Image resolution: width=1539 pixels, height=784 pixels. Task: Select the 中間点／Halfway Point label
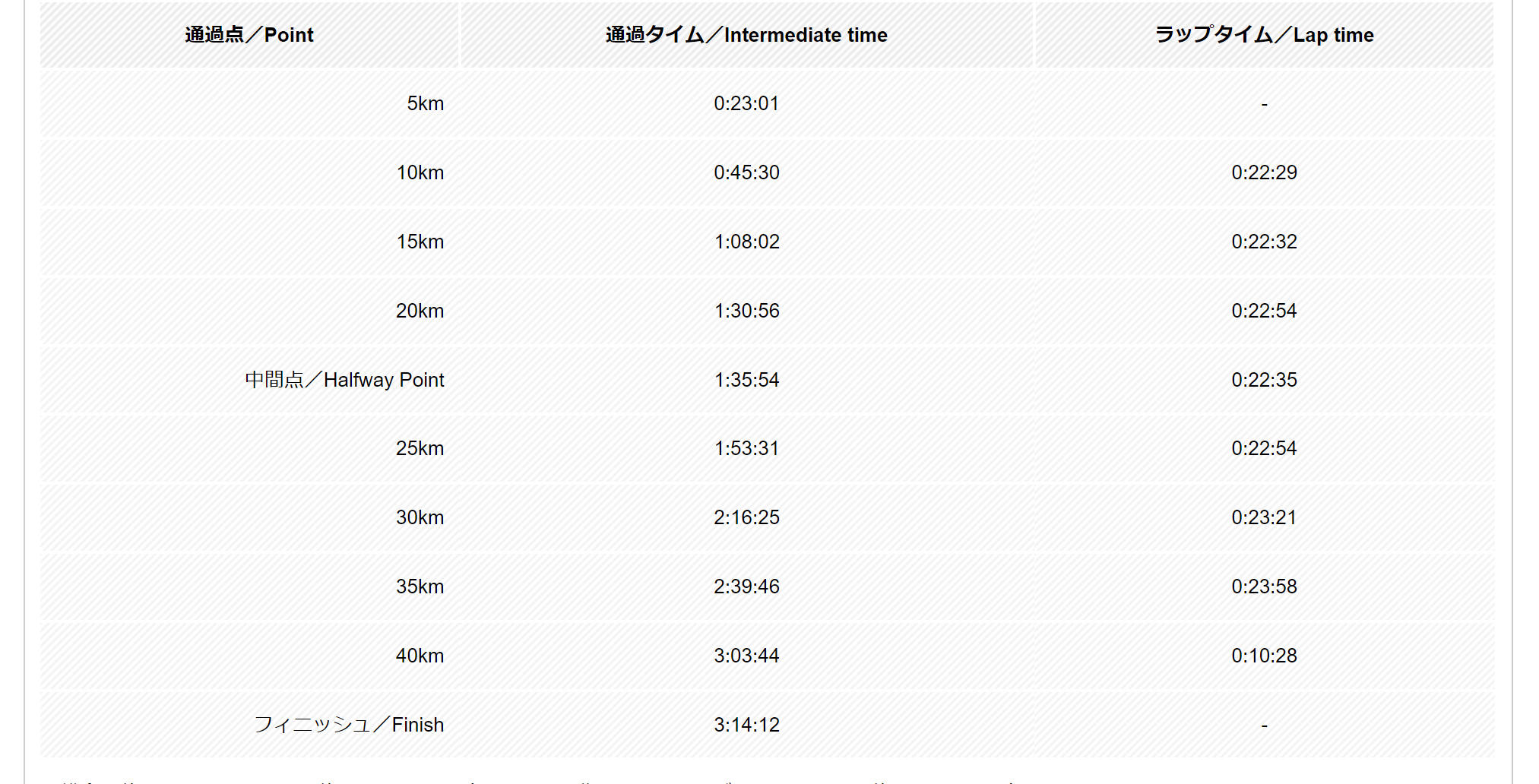tap(344, 380)
